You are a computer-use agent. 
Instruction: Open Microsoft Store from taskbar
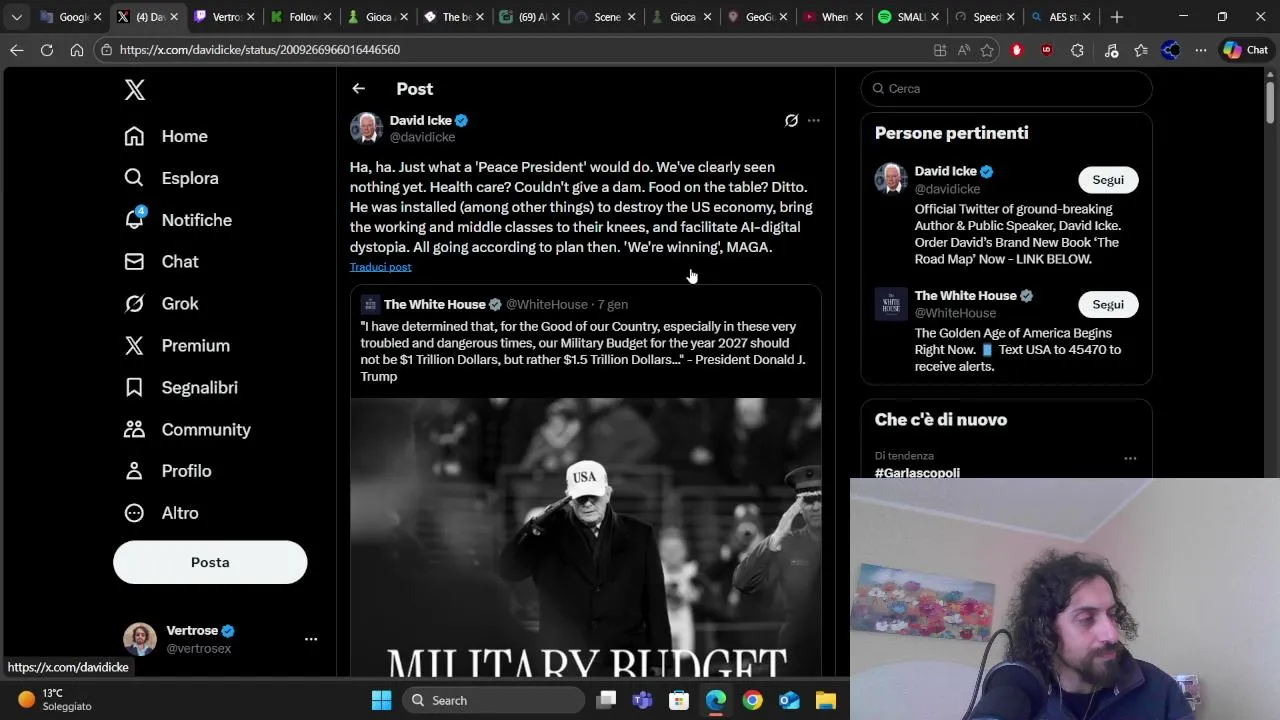pyautogui.click(x=679, y=700)
